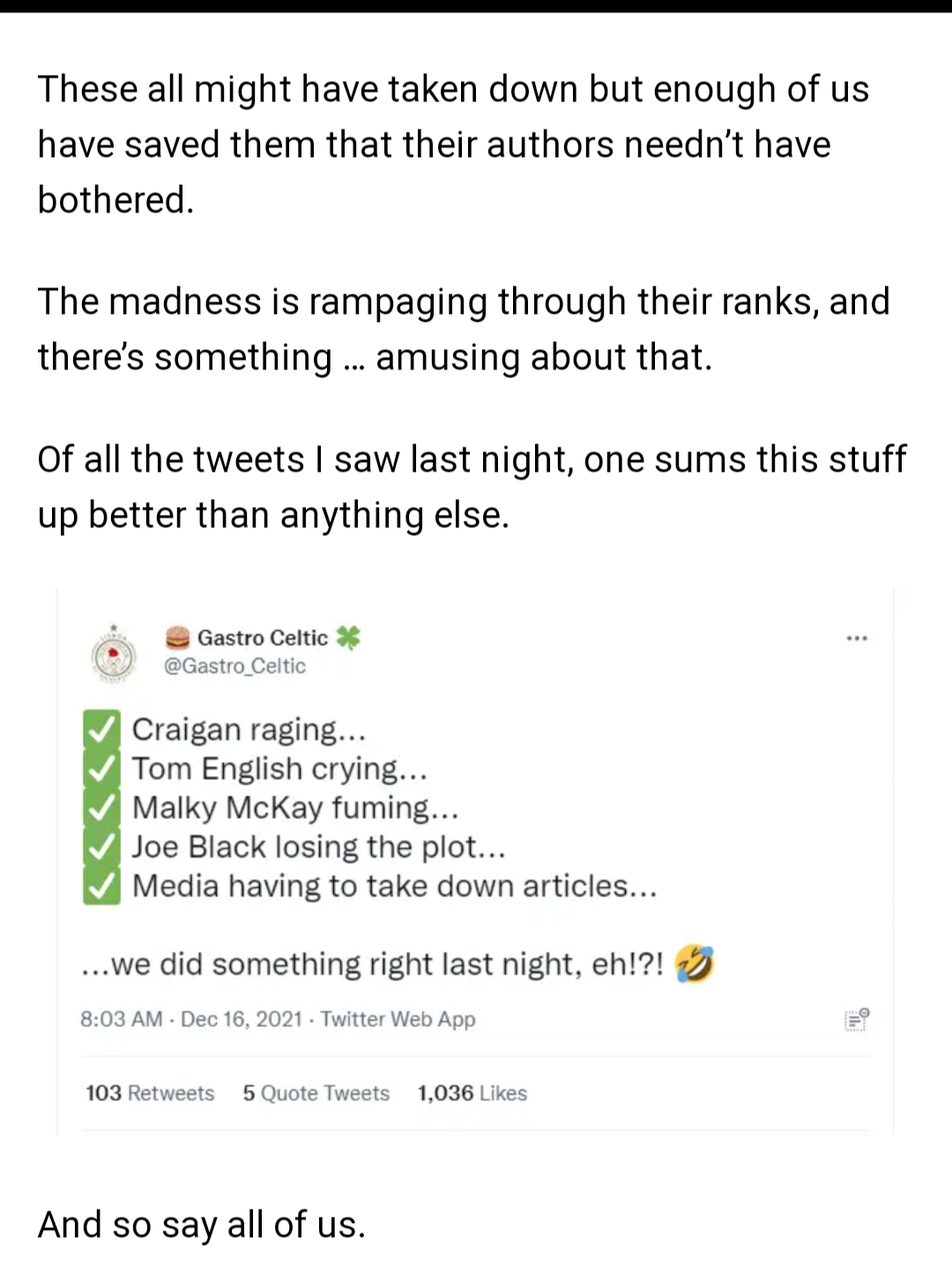Screen dimensions: 952x1282
Task: Click the burger emoji beside Gastro Celtic
Action: tap(177, 637)
